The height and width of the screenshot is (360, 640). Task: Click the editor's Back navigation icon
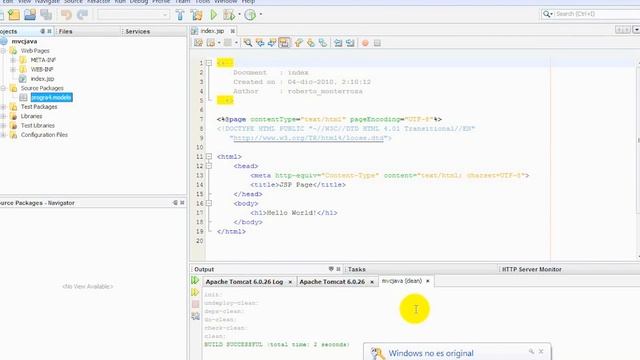pyautogui.click(x=211, y=43)
